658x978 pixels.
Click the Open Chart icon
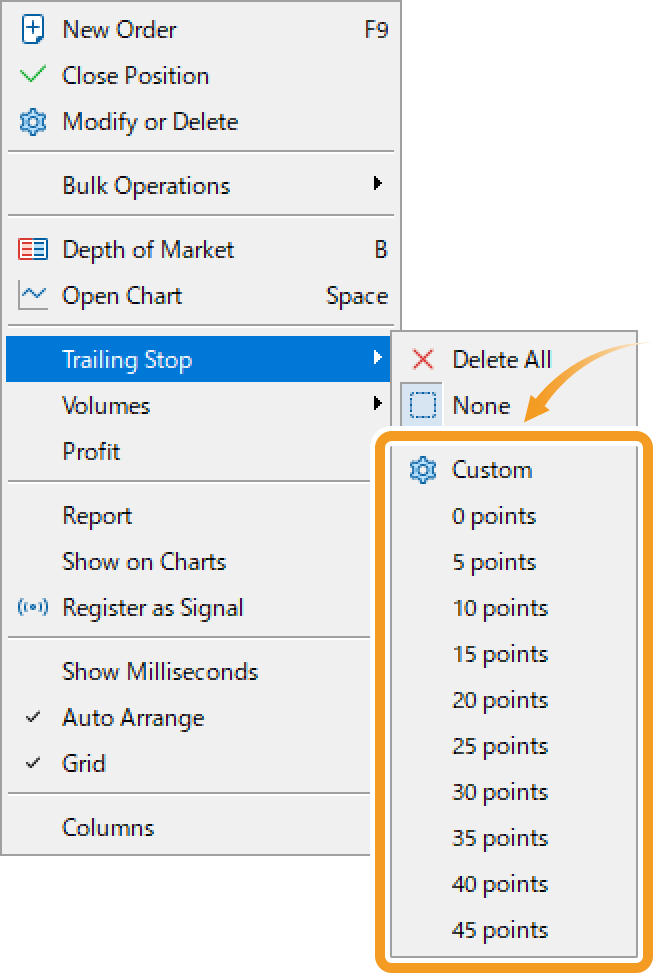click(x=31, y=296)
